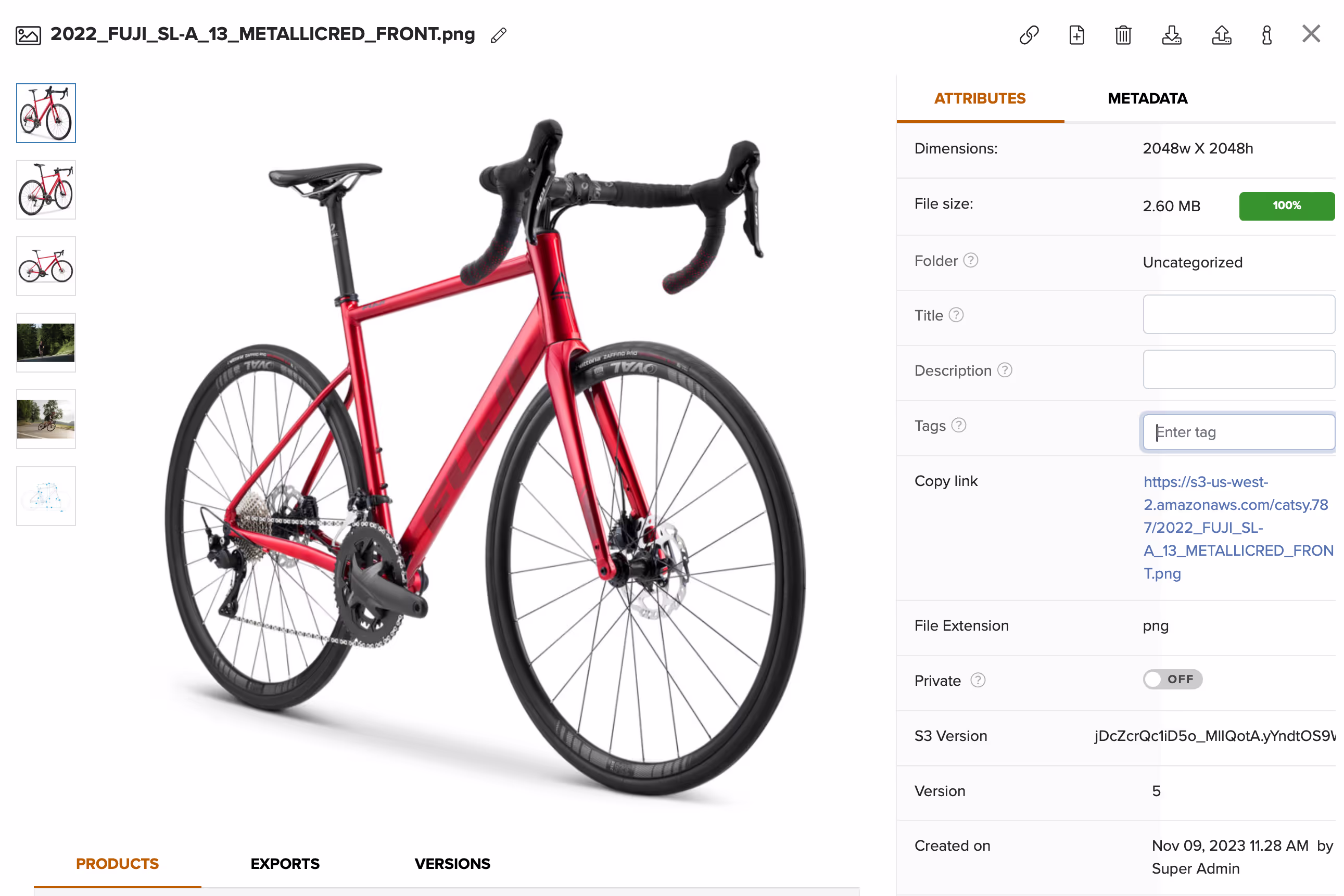This screenshot has width=1344, height=896.
Task: Open the VERSIONS tab
Action: 452,863
